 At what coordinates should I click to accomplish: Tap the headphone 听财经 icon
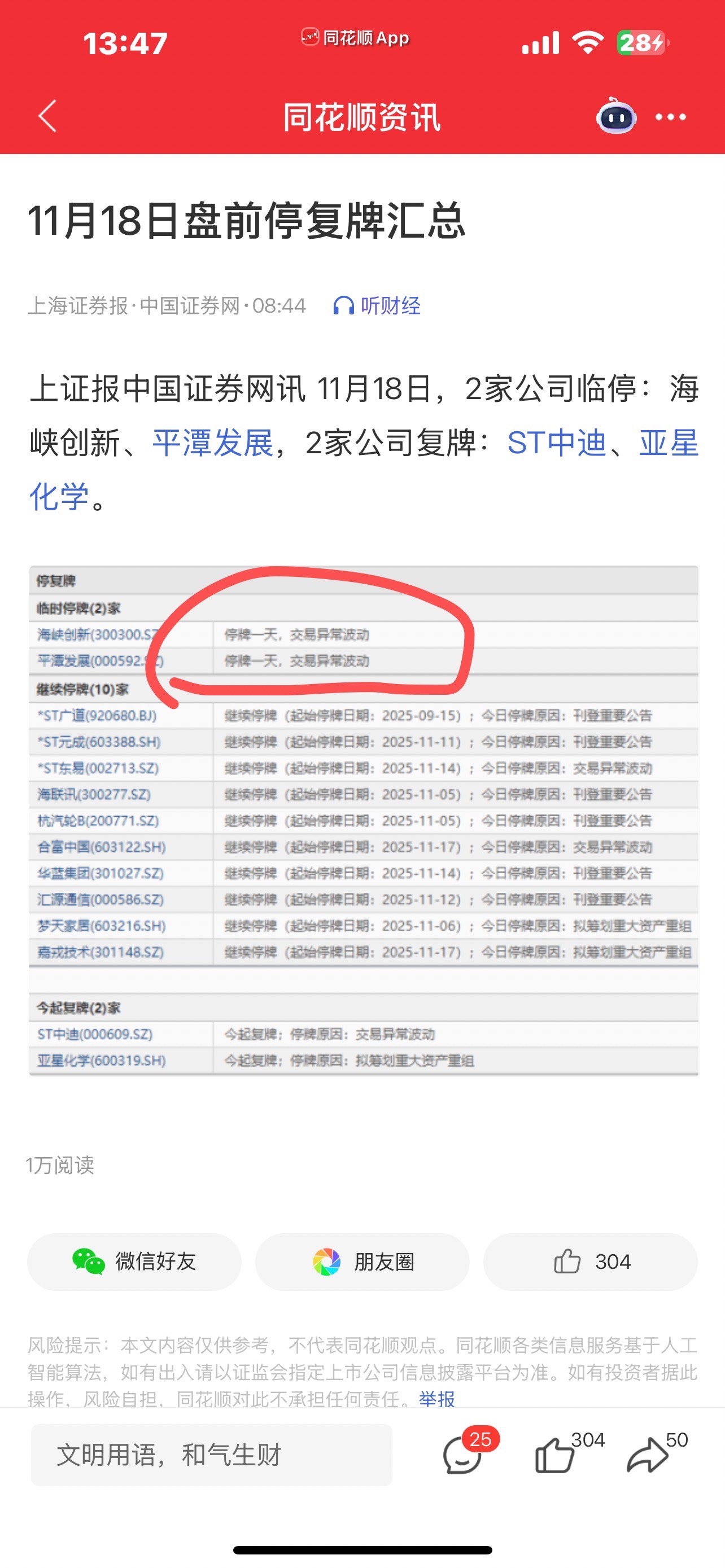pyautogui.click(x=376, y=305)
